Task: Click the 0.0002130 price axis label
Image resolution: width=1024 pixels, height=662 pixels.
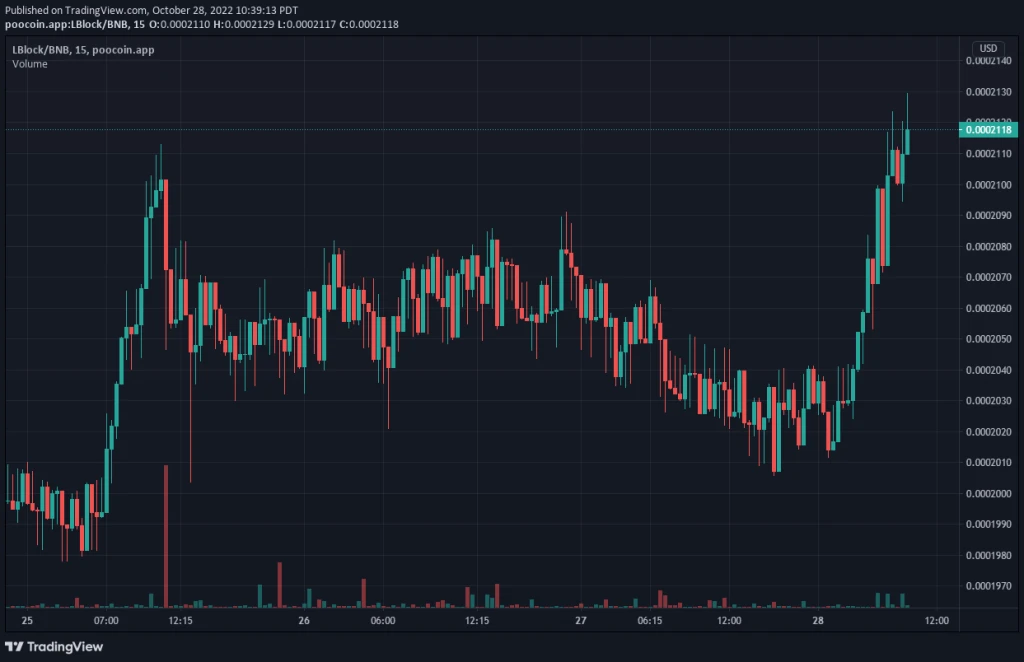Action: click(x=988, y=92)
